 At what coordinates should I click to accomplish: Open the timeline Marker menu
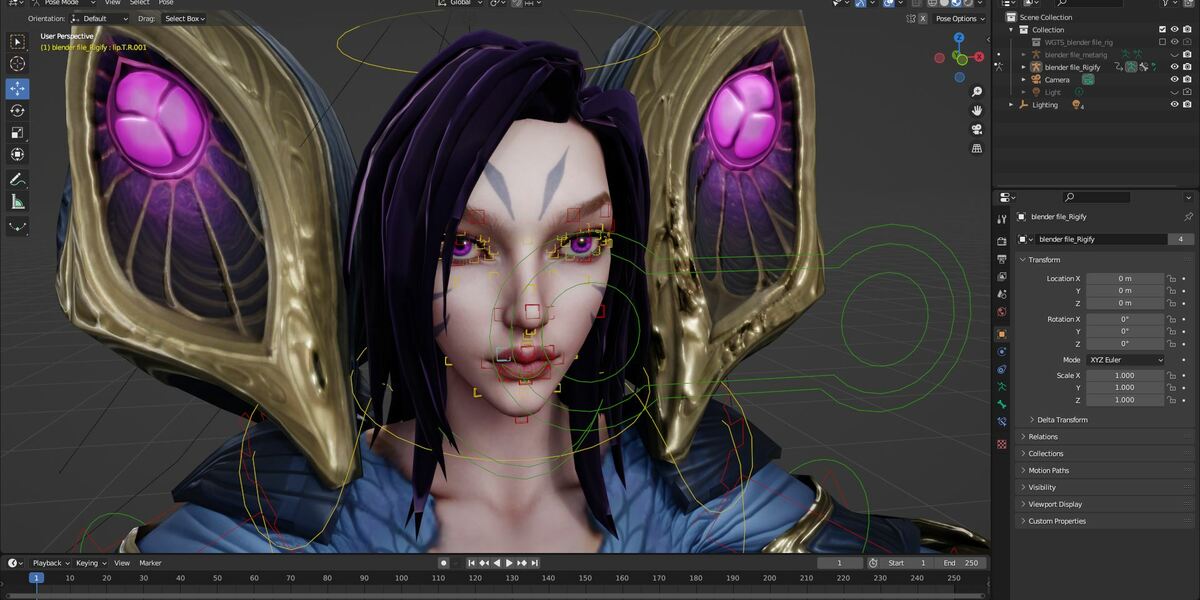click(150, 563)
